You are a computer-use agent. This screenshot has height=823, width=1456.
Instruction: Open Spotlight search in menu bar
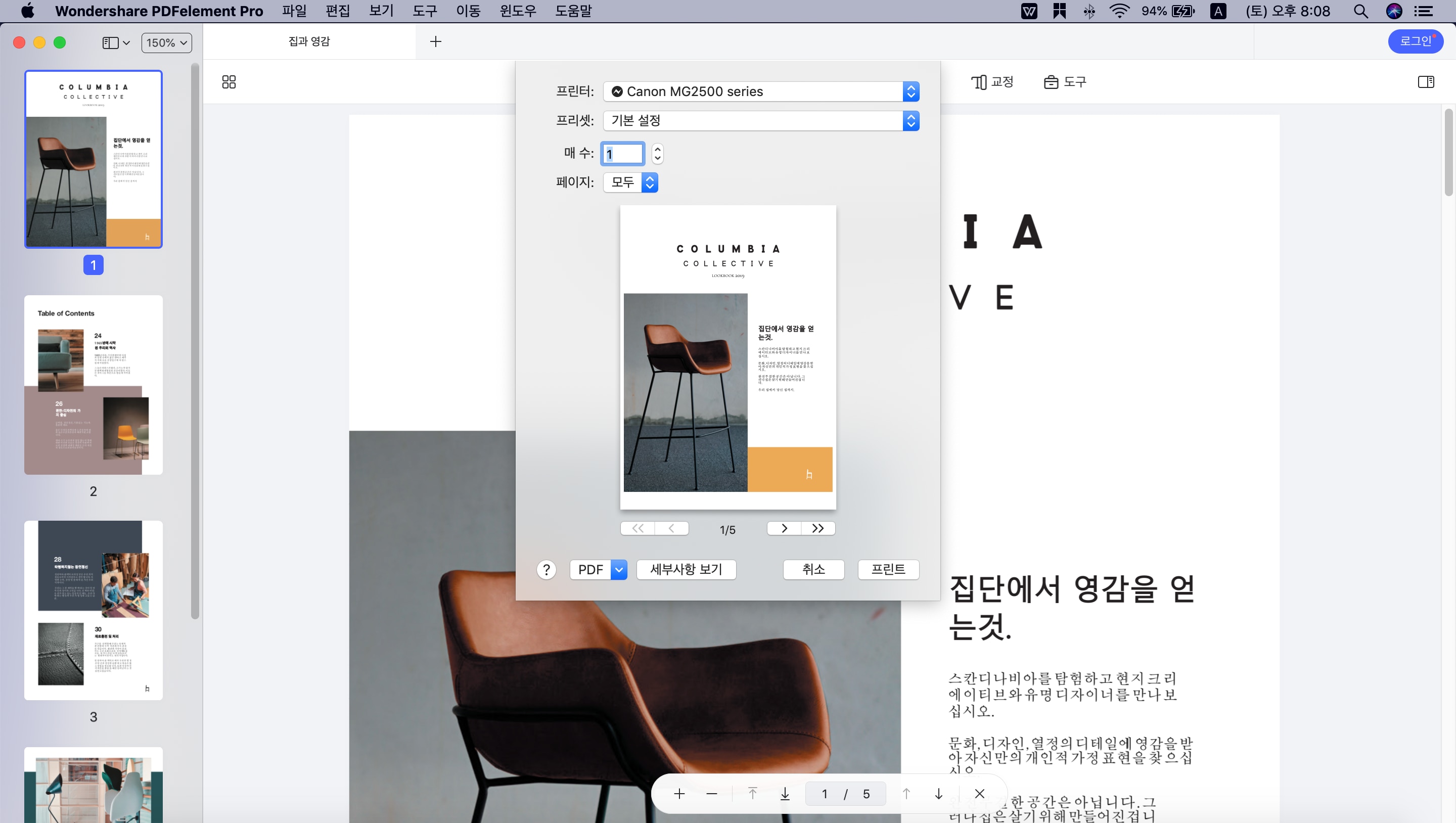coord(1361,11)
